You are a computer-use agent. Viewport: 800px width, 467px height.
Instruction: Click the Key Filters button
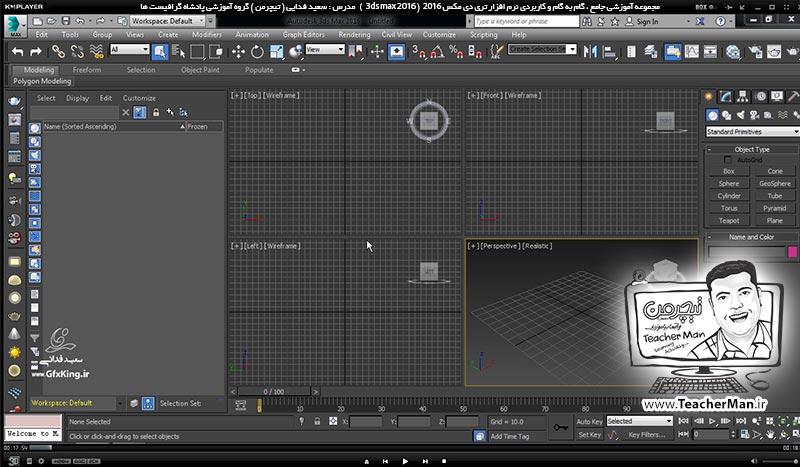pos(646,435)
